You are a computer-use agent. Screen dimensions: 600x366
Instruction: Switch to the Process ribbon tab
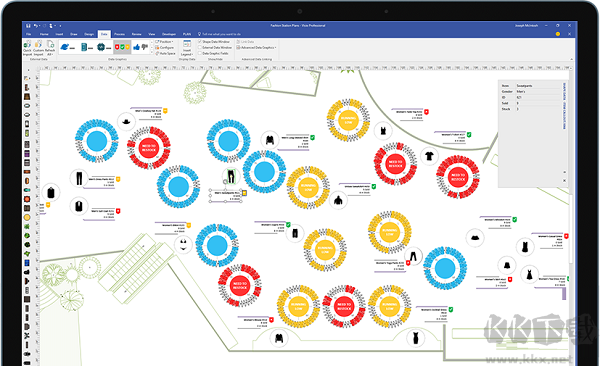pyautogui.click(x=119, y=34)
